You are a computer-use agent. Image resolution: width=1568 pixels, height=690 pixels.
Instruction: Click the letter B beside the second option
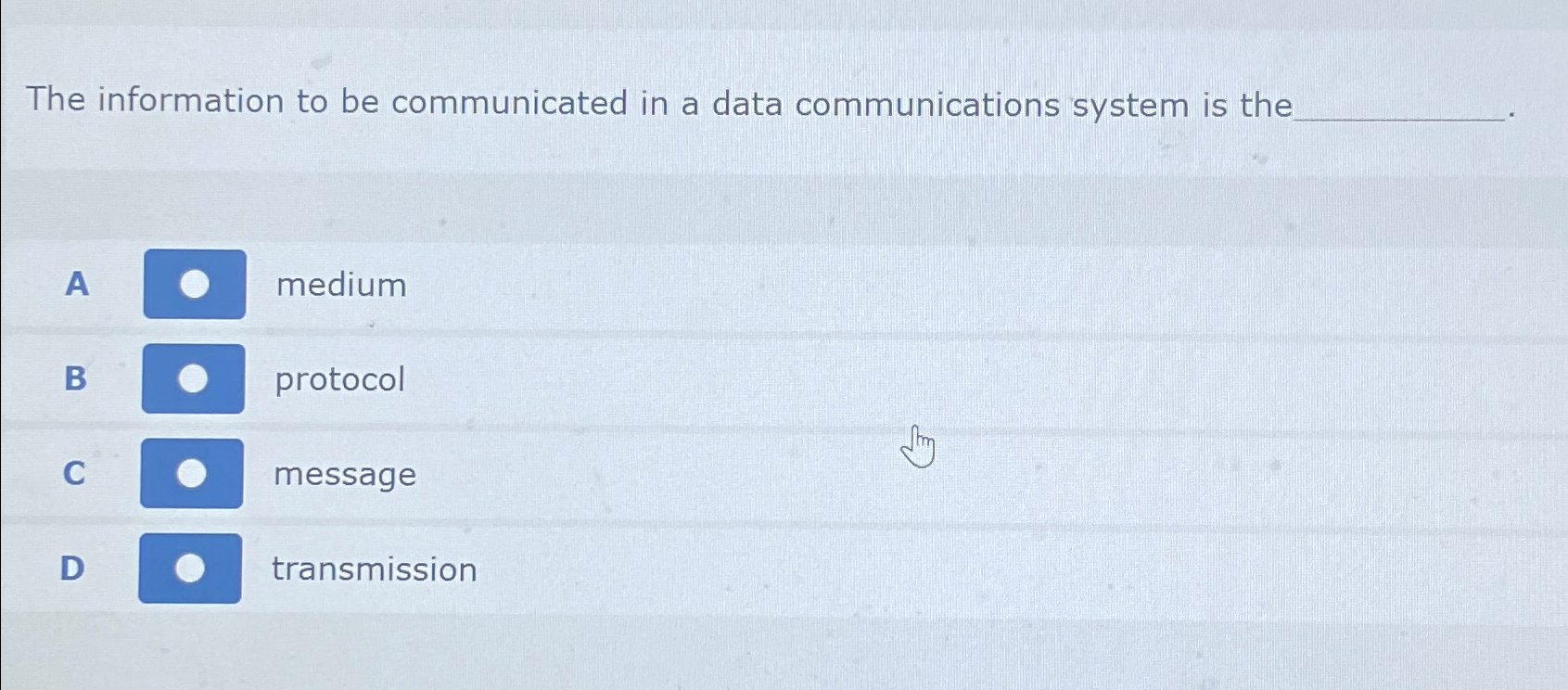click(x=75, y=379)
